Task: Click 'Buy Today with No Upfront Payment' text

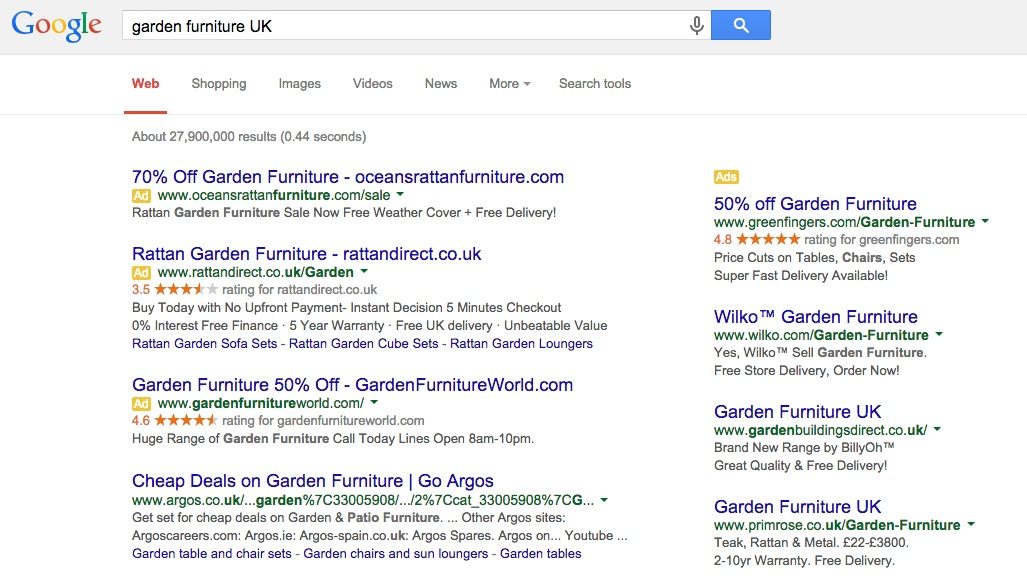Action: pos(346,308)
